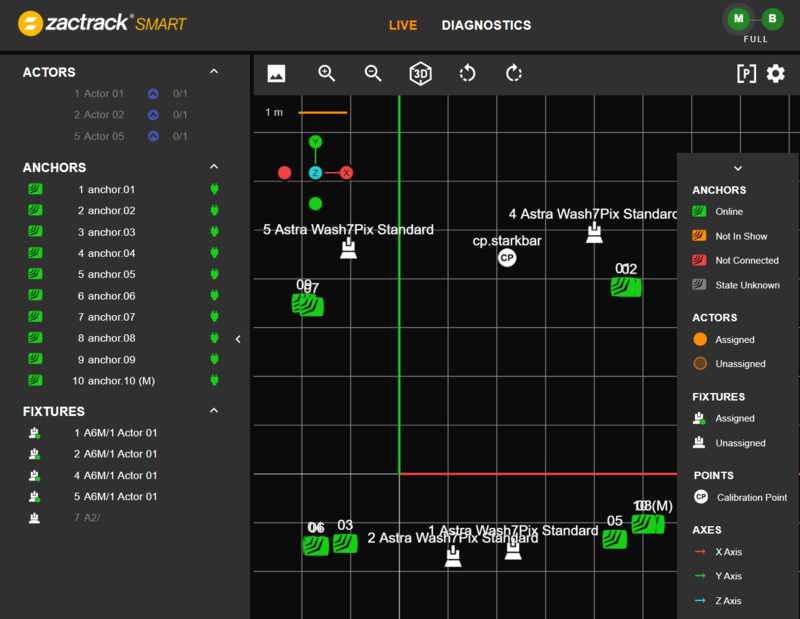Collapse the ANCHORS section
The width and height of the screenshot is (800, 619).
click(214, 166)
